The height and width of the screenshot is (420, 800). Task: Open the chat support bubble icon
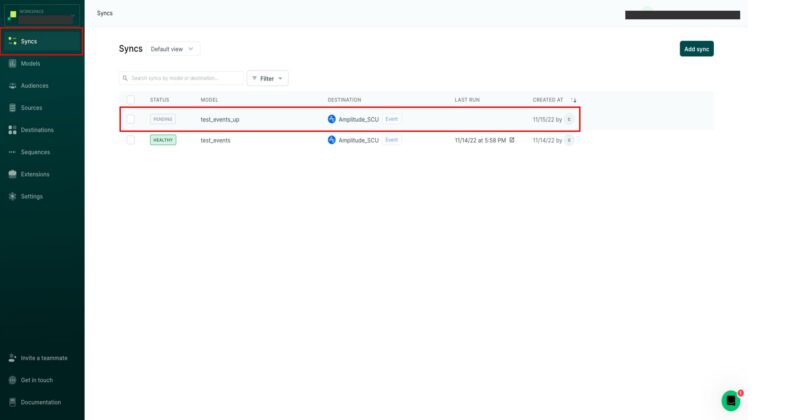731,400
